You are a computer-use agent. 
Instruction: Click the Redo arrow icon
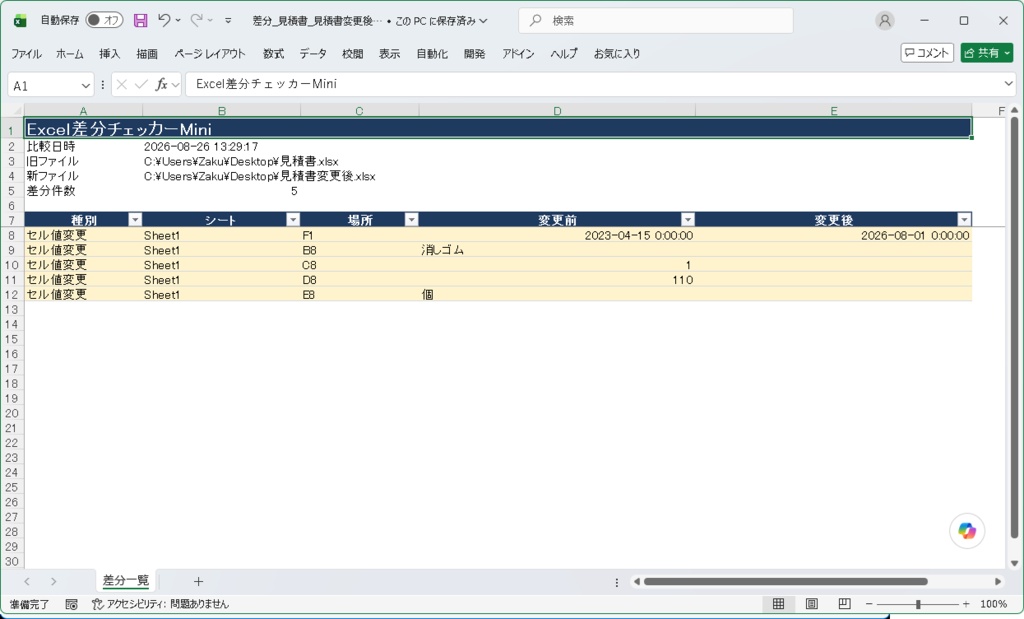[x=196, y=20]
